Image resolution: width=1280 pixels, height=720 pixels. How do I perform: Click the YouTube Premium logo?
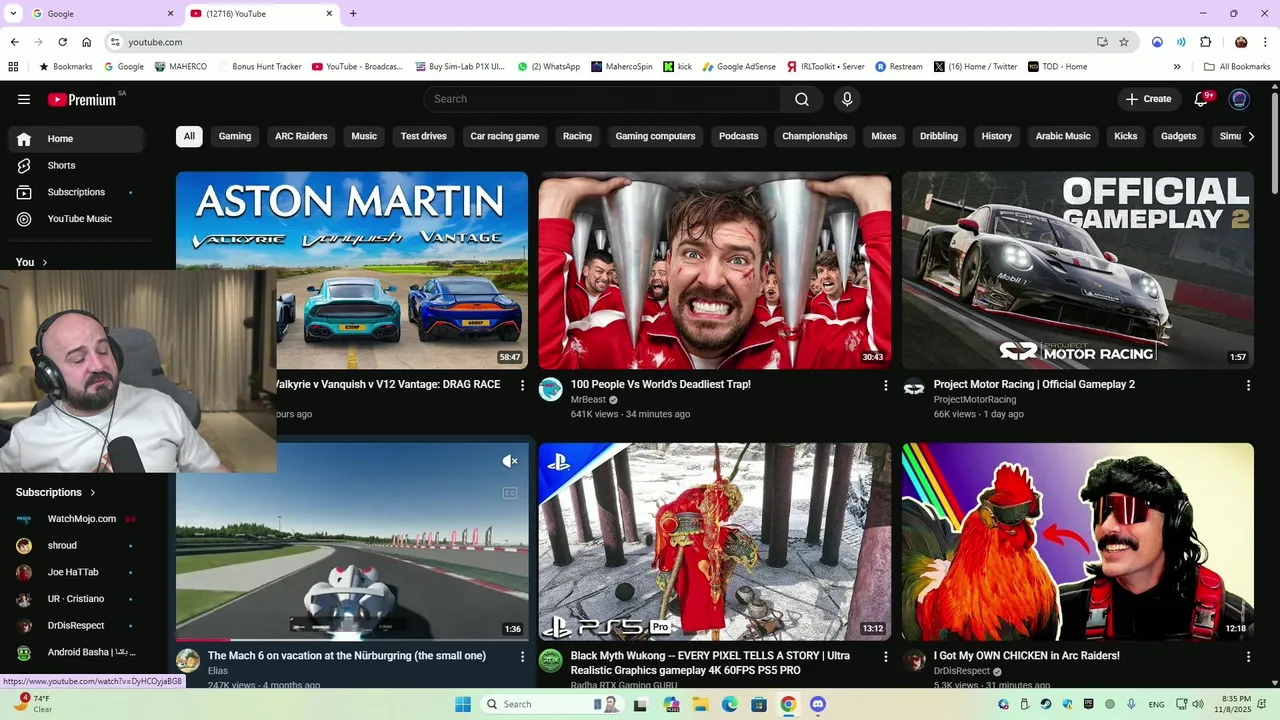tap(82, 99)
